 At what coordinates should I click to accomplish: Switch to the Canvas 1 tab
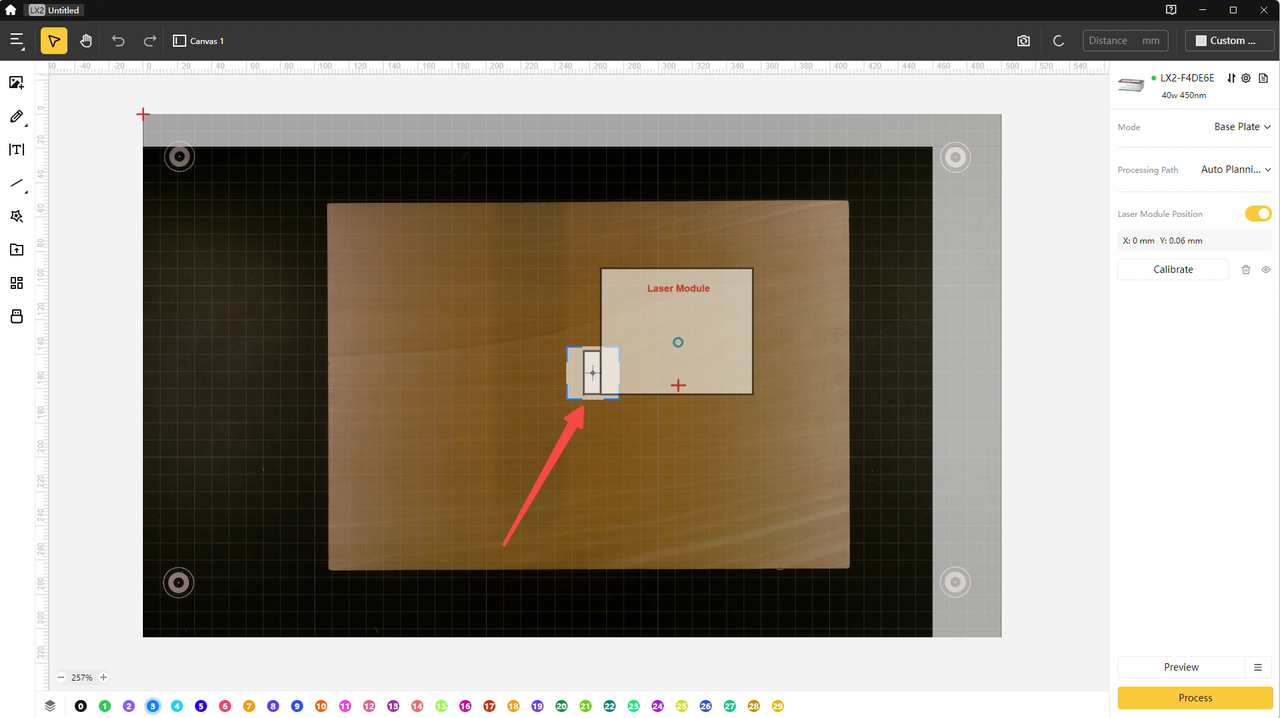[x=199, y=41]
